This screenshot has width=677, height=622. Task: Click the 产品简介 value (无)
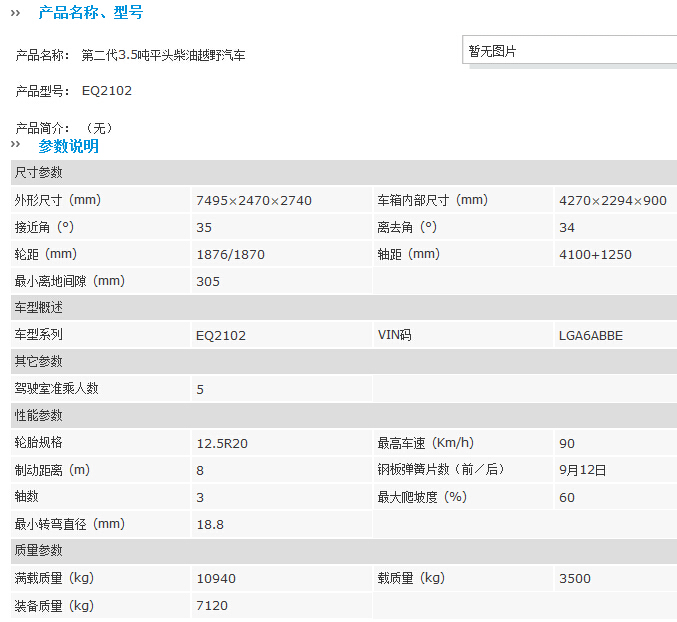click(x=99, y=128)
